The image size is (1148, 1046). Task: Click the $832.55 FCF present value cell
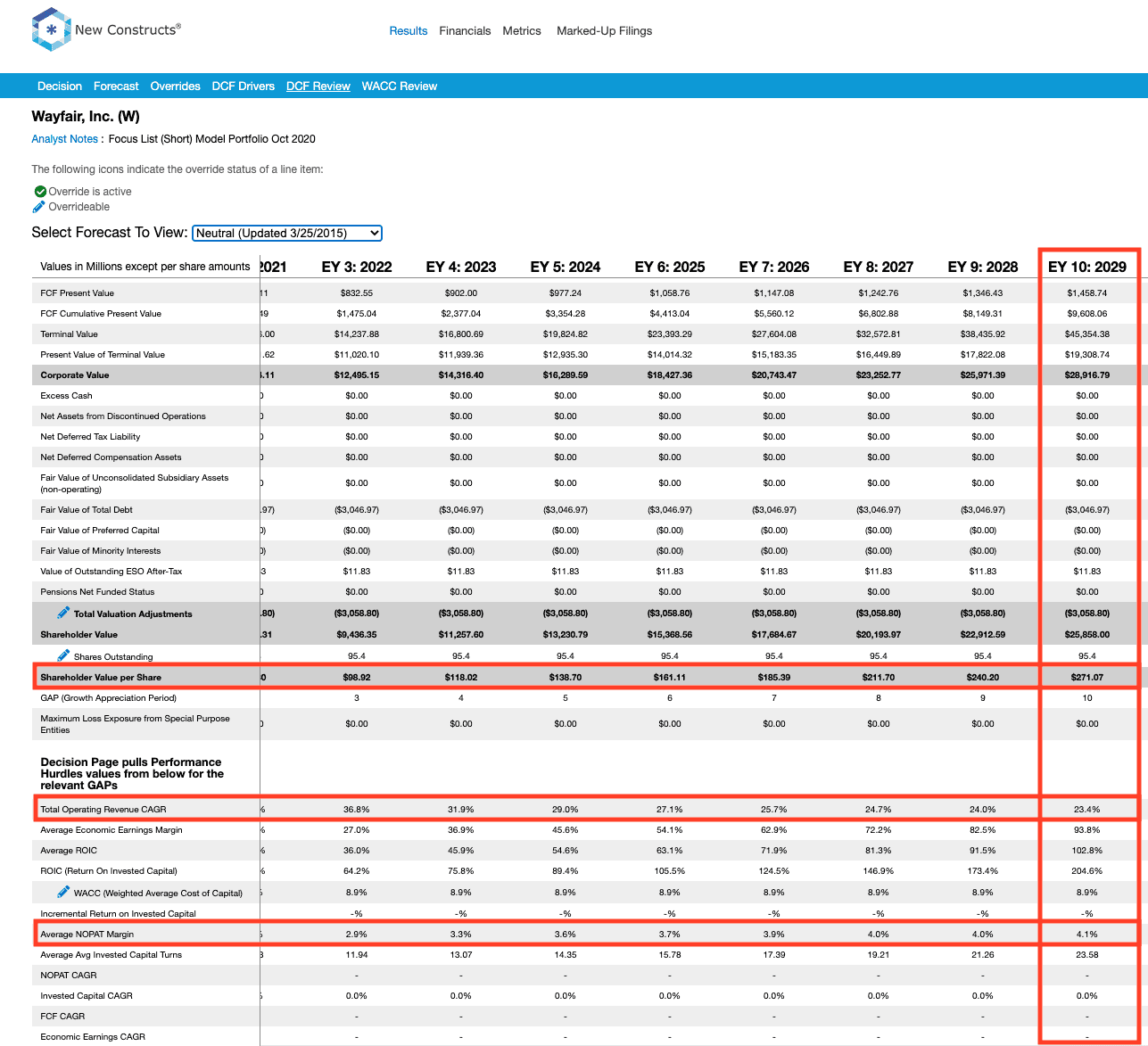pyautogui.click(x=357, y=293)
